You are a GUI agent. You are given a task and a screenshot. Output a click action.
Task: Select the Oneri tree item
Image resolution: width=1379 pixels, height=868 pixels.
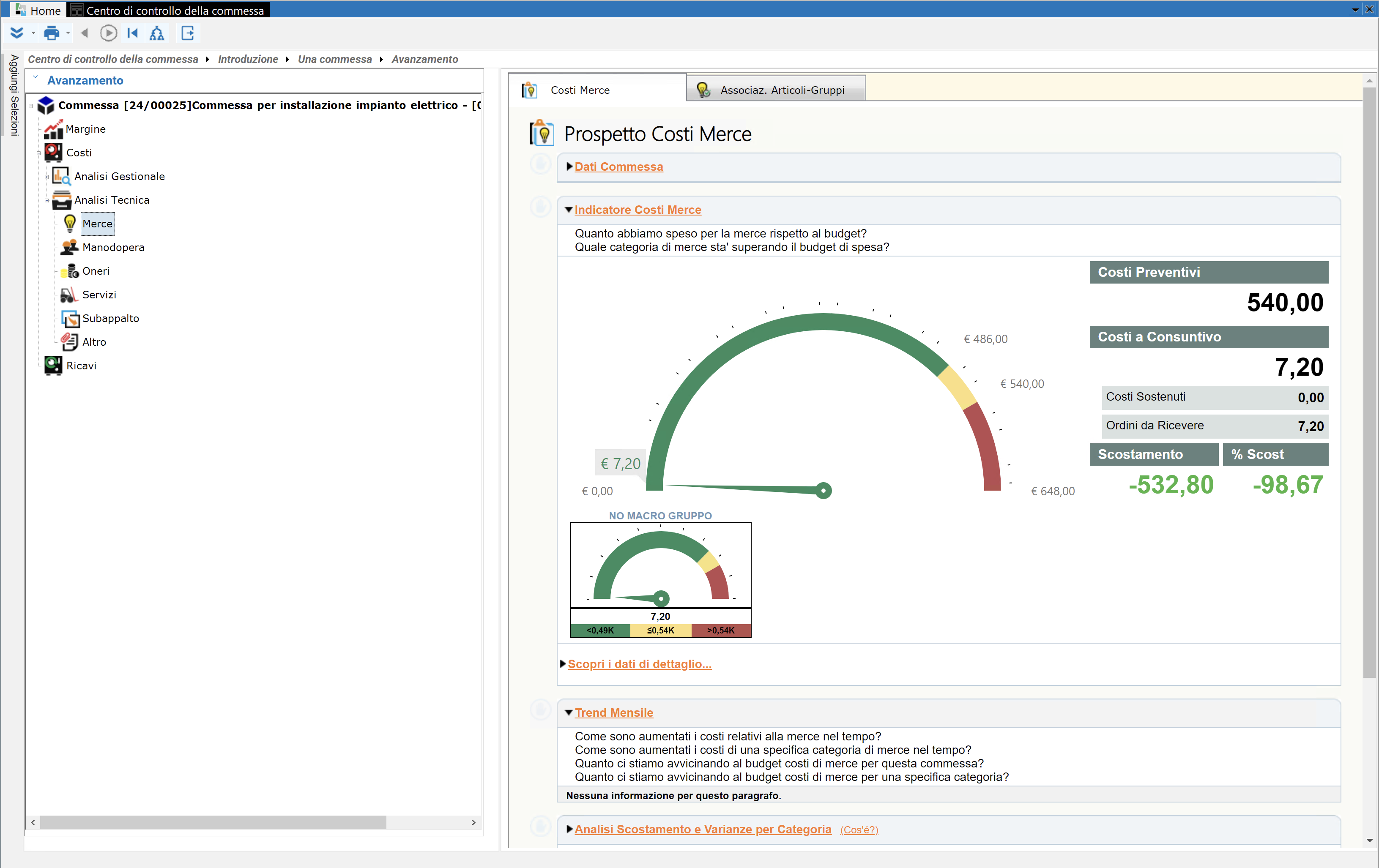click(x=96, y=271)
